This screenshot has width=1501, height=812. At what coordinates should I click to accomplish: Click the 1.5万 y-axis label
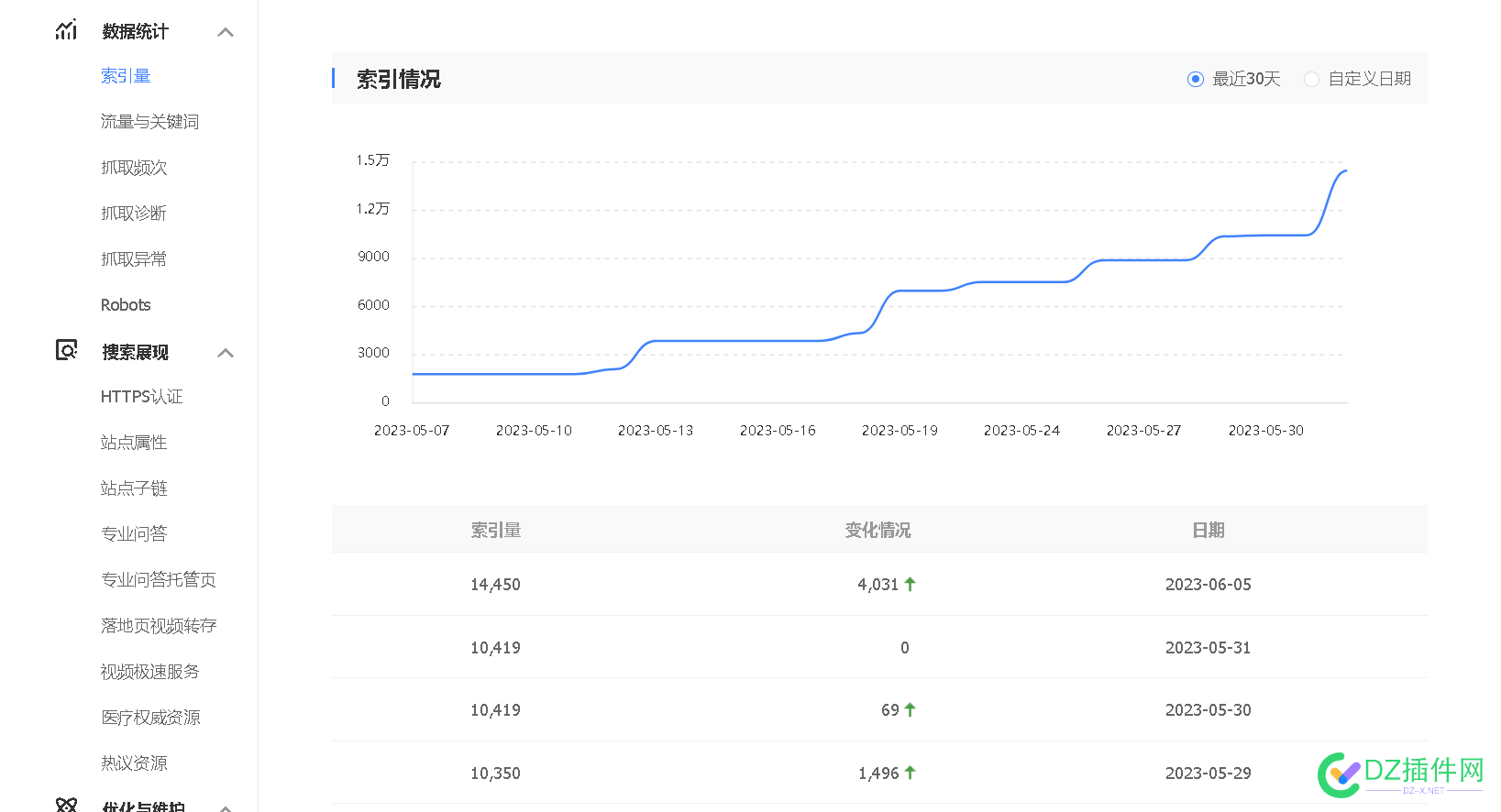373,160
